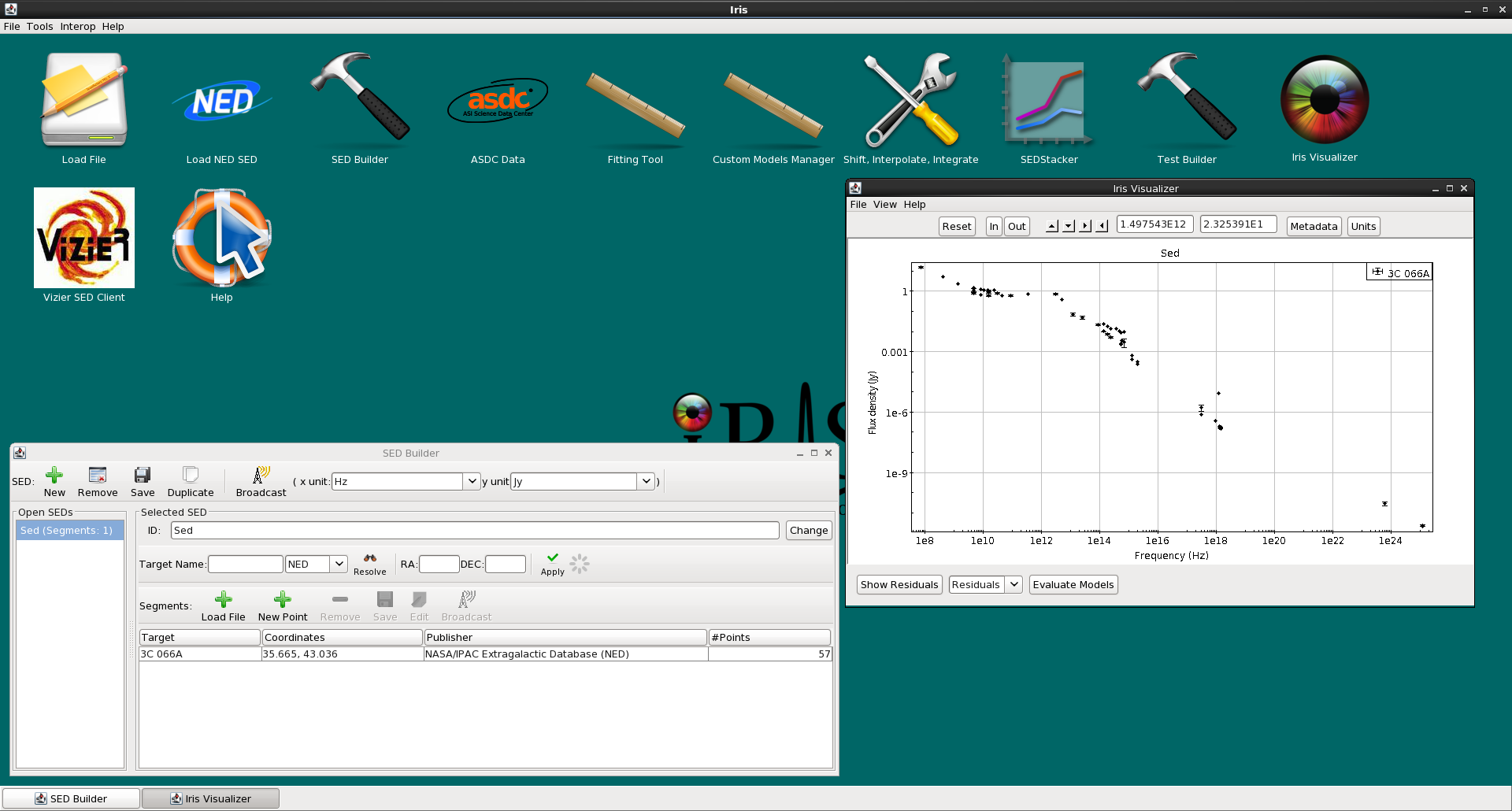The image size is (1512, 811).
Task: Sort by the Target column header
Action: [x=200, y=637]
